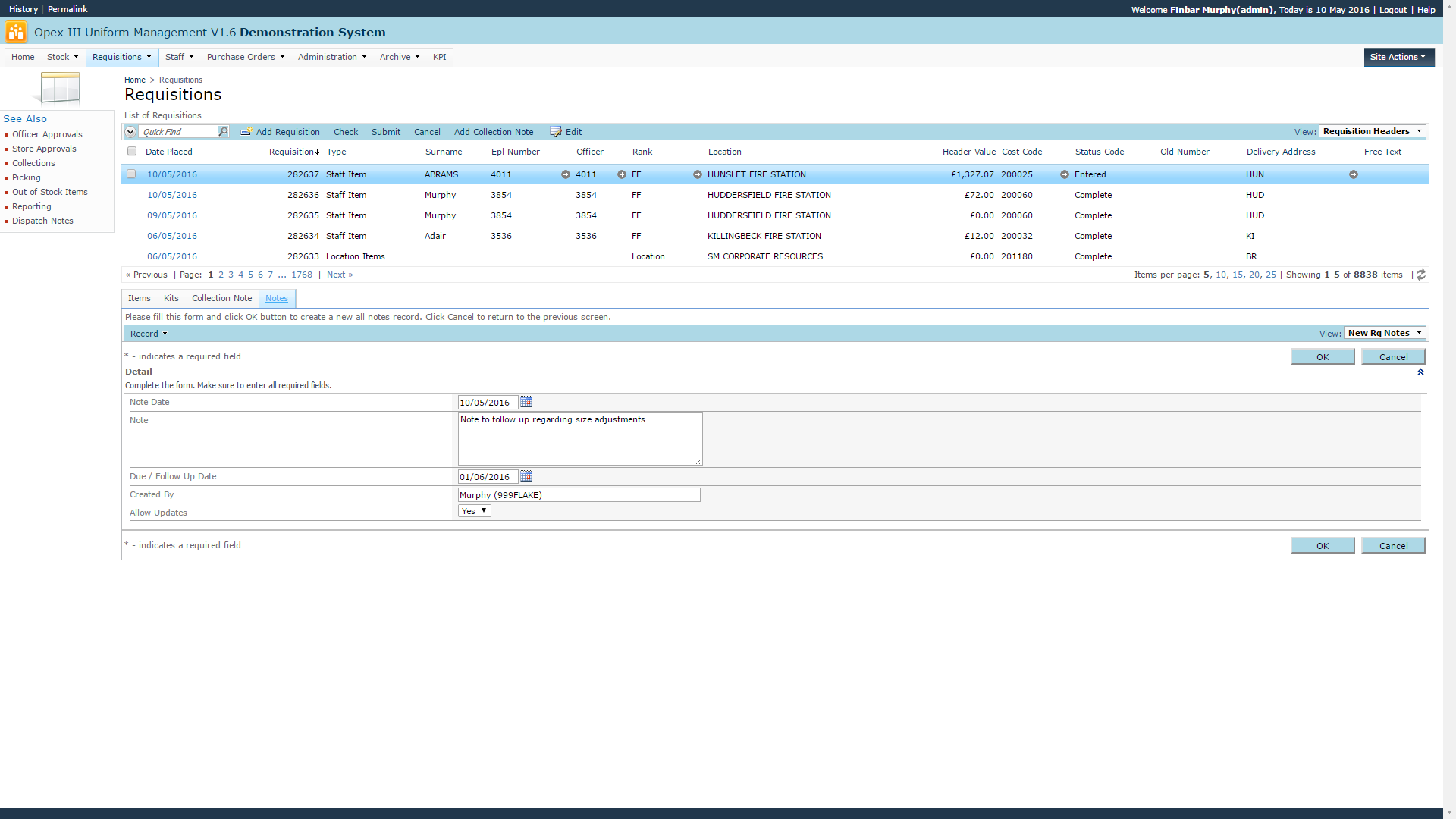
Task: Click the Edit pencil icon
Action: (556, 131)
